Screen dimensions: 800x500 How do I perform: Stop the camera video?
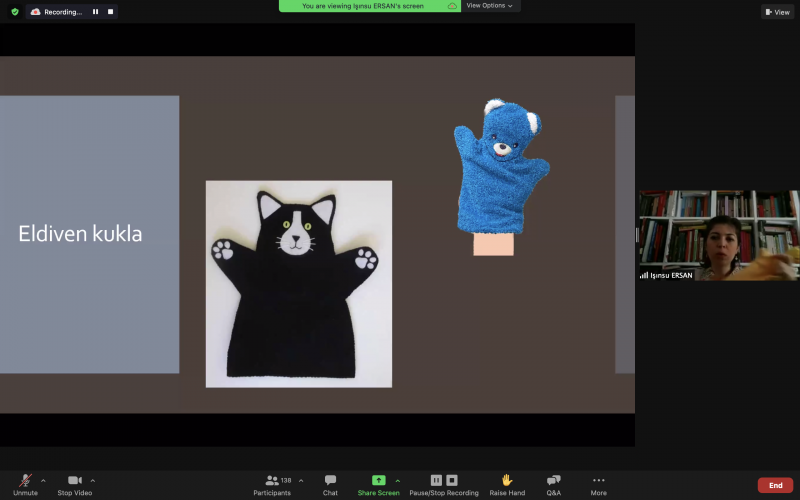coord(75,481)
